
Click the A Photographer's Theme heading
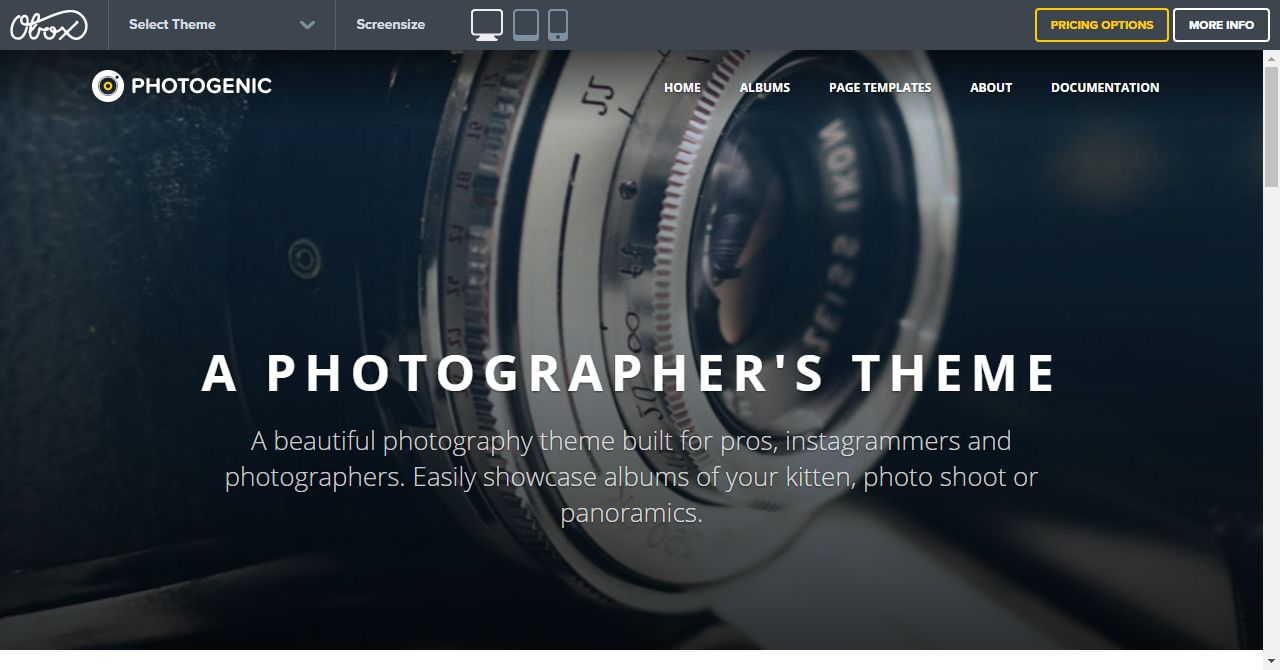click(x=630, y=373)
